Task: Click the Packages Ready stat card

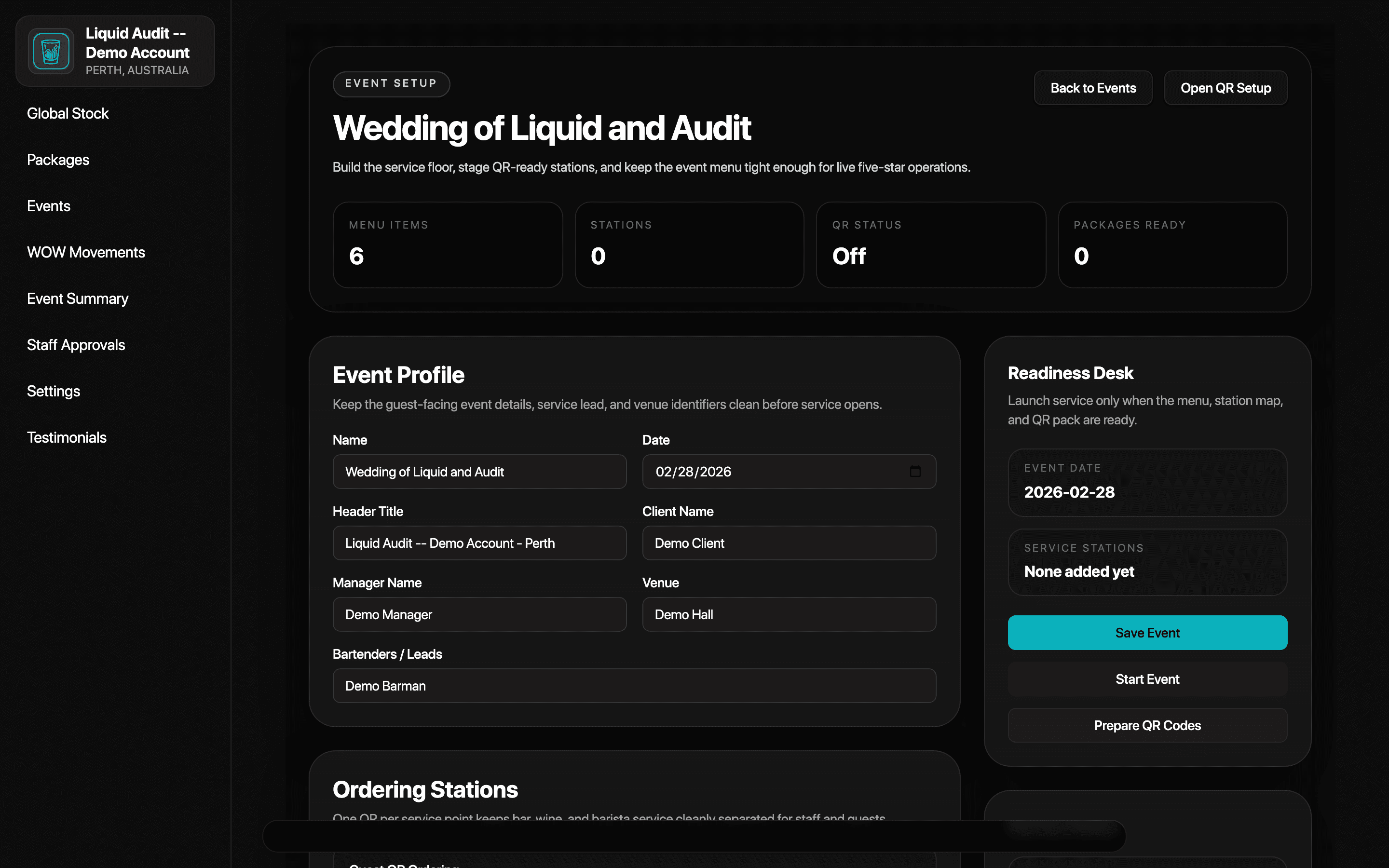Action: tap(1172, 244)
